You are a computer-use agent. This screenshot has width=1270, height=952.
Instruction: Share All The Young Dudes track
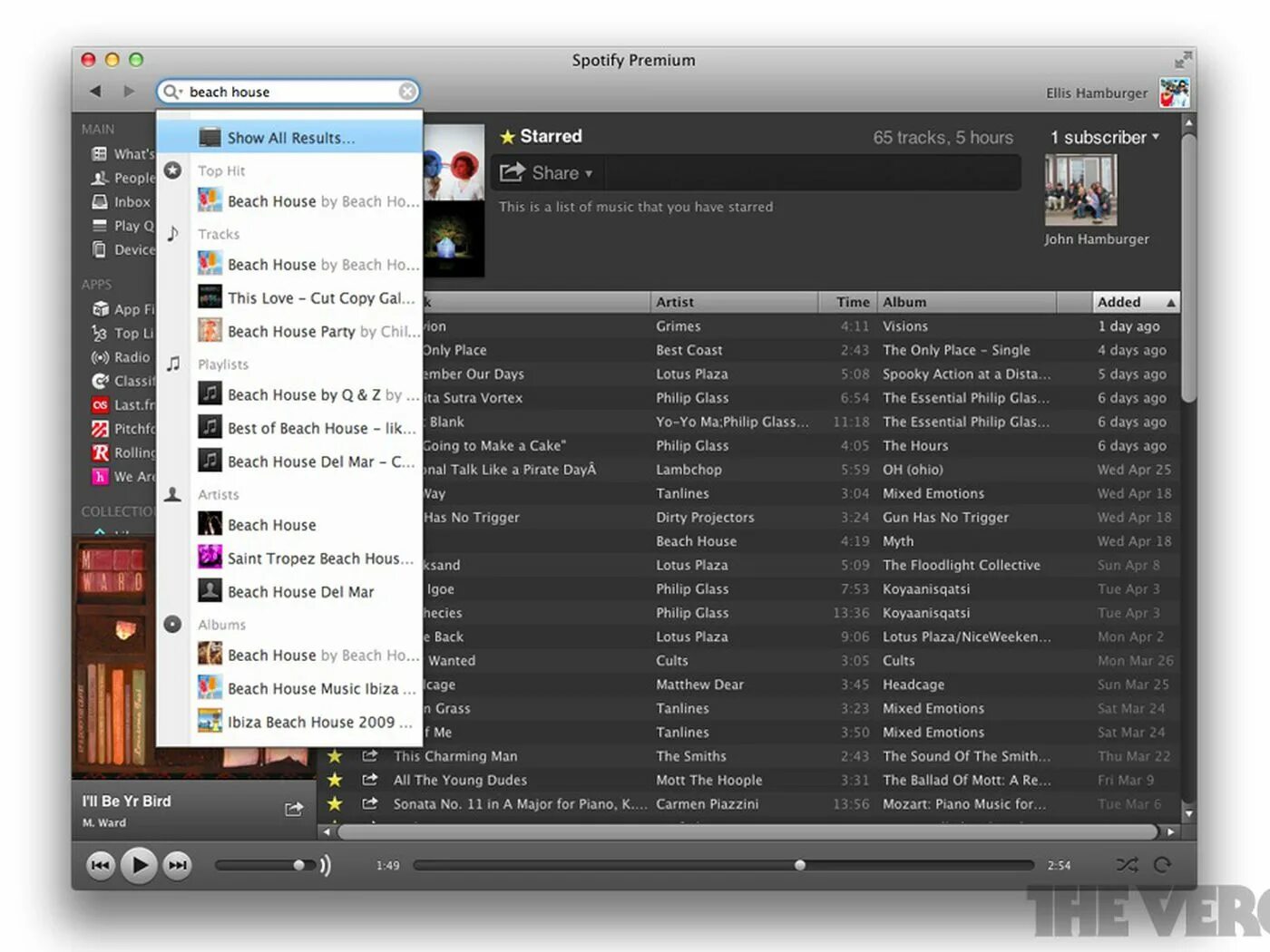370,780
